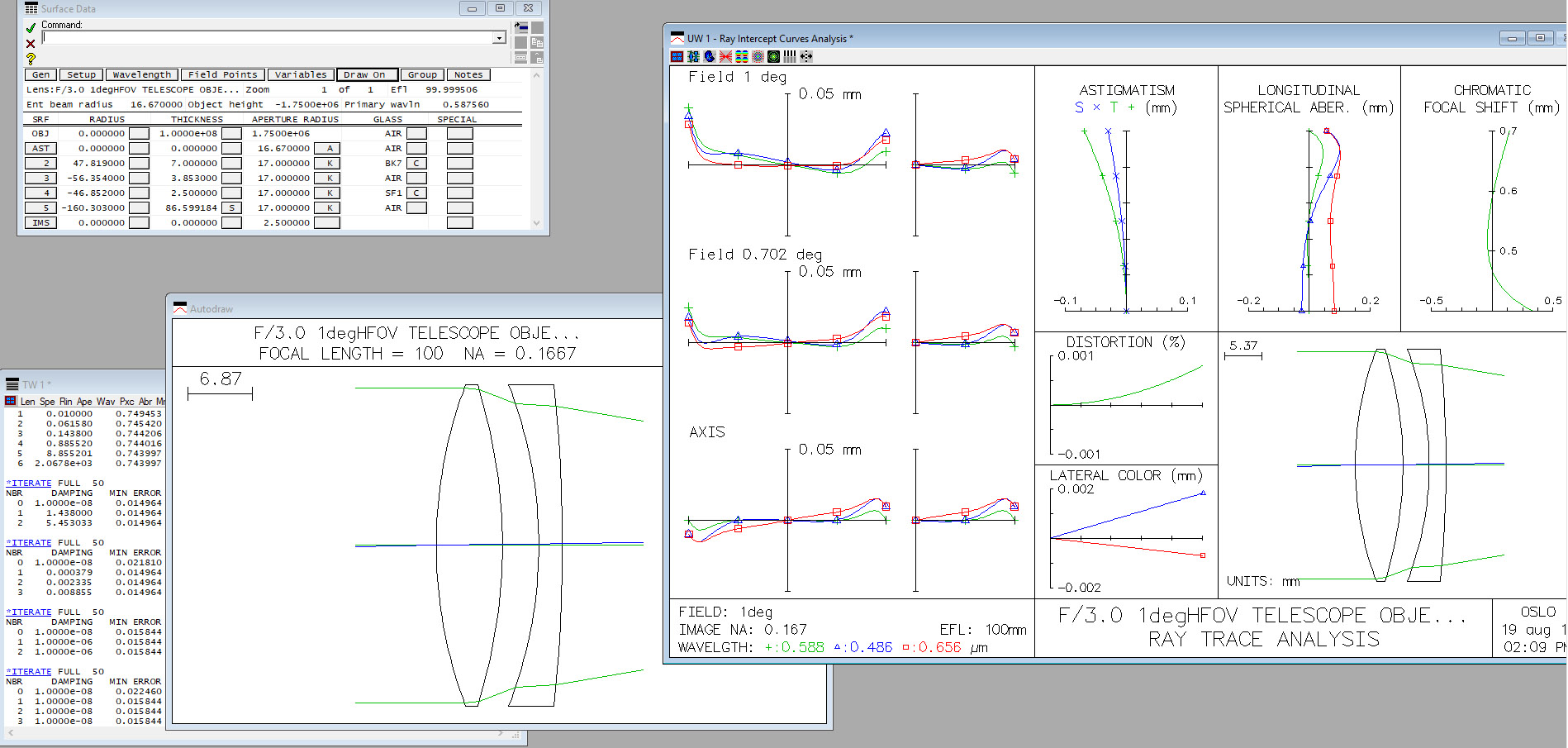Screen dimensions: 1568x748
Task: Open radius option box for surface 2
Action: pos(140,163)
